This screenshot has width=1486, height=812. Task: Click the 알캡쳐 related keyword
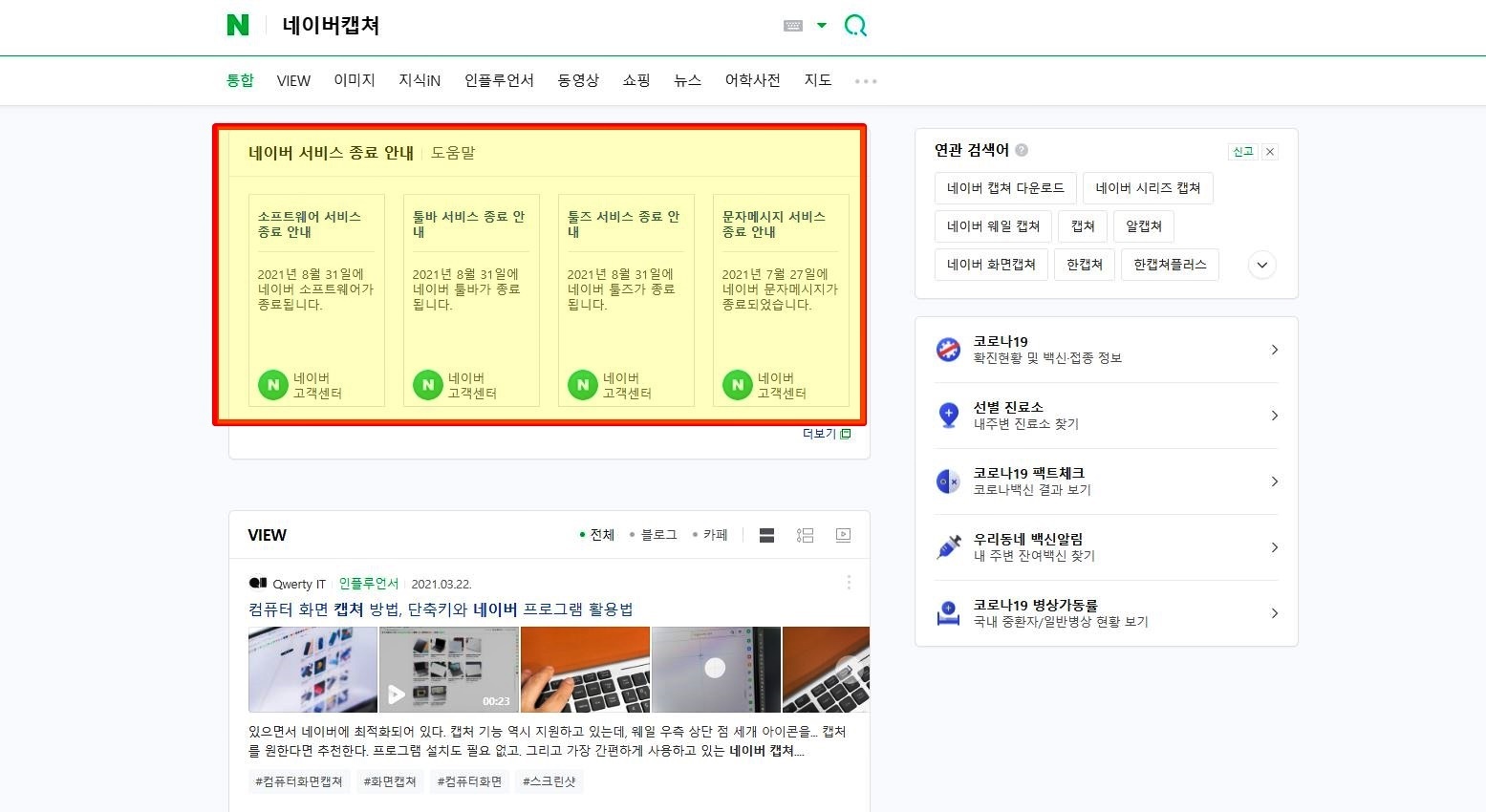tap(1144, 226)
